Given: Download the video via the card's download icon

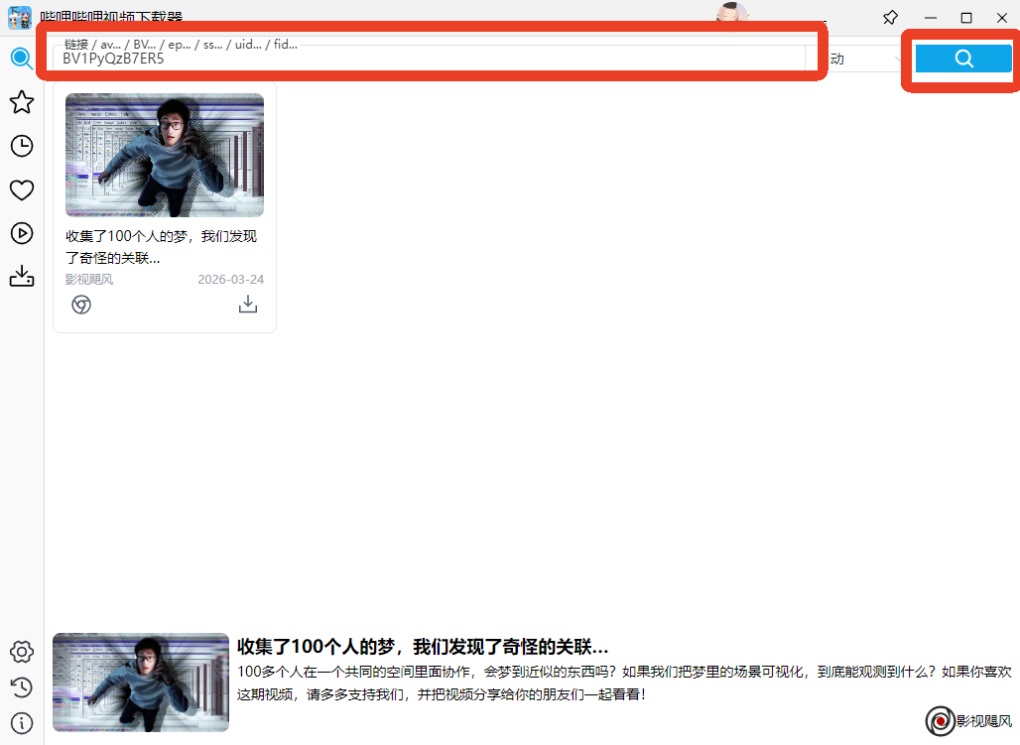Looking at the screenshot, I should 248,304.
